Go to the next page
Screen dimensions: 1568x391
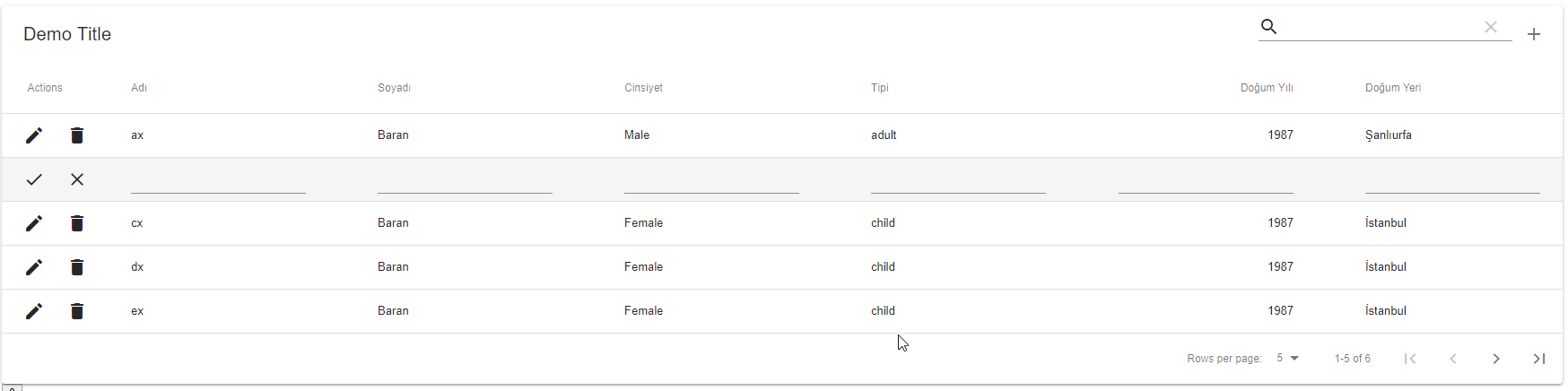(x=1496, y=359)
